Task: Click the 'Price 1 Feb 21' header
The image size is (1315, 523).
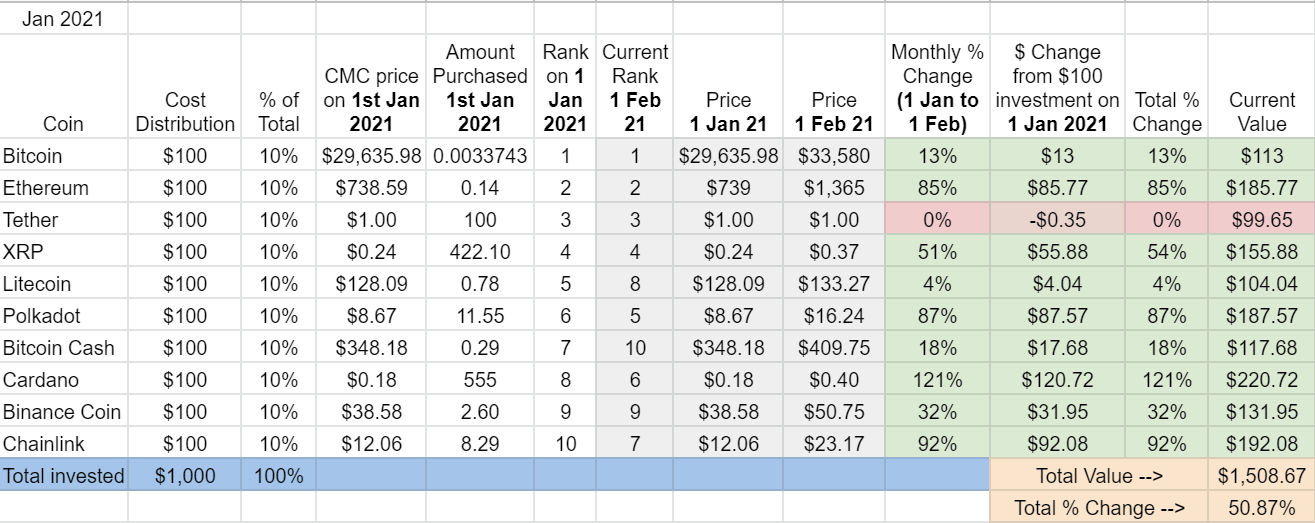Action: pos(834,87)
